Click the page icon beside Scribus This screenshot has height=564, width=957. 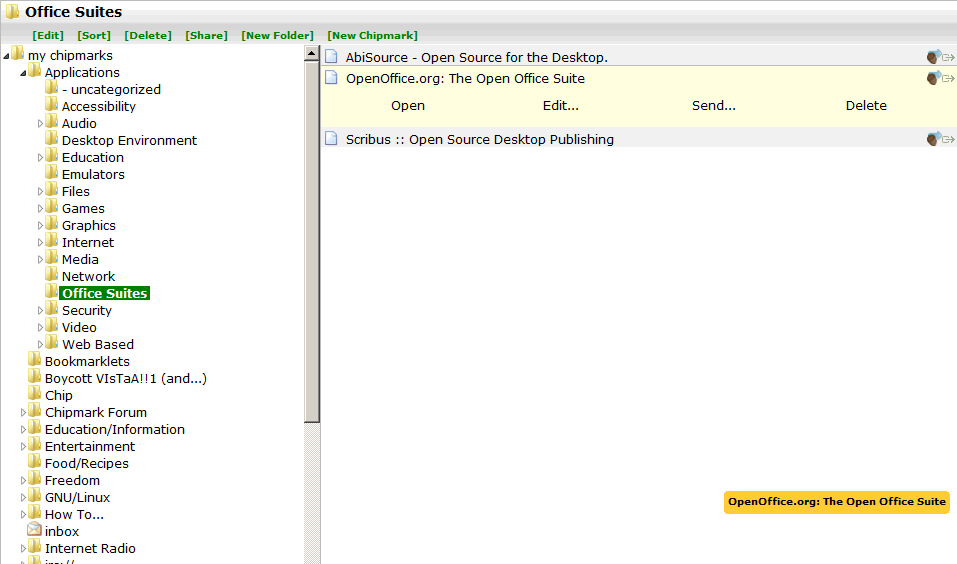click(331, 138)
